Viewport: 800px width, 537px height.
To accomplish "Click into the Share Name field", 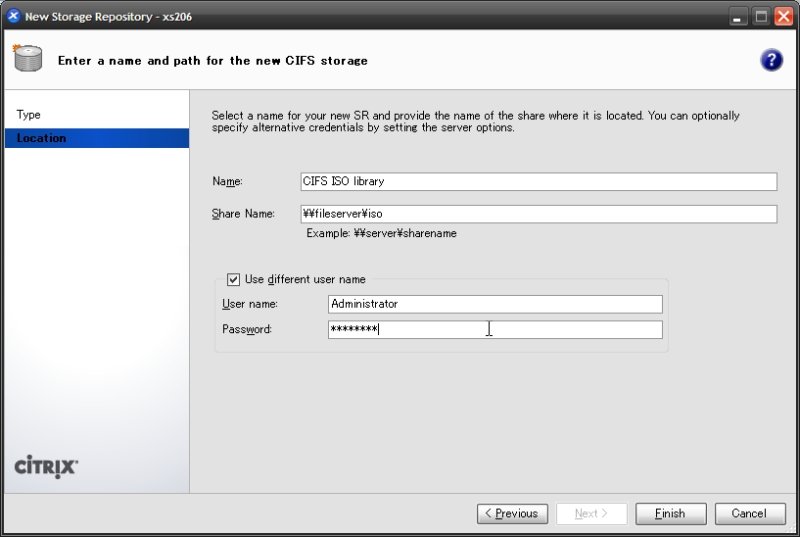I will pyautogui.click(x=539, y=214).
